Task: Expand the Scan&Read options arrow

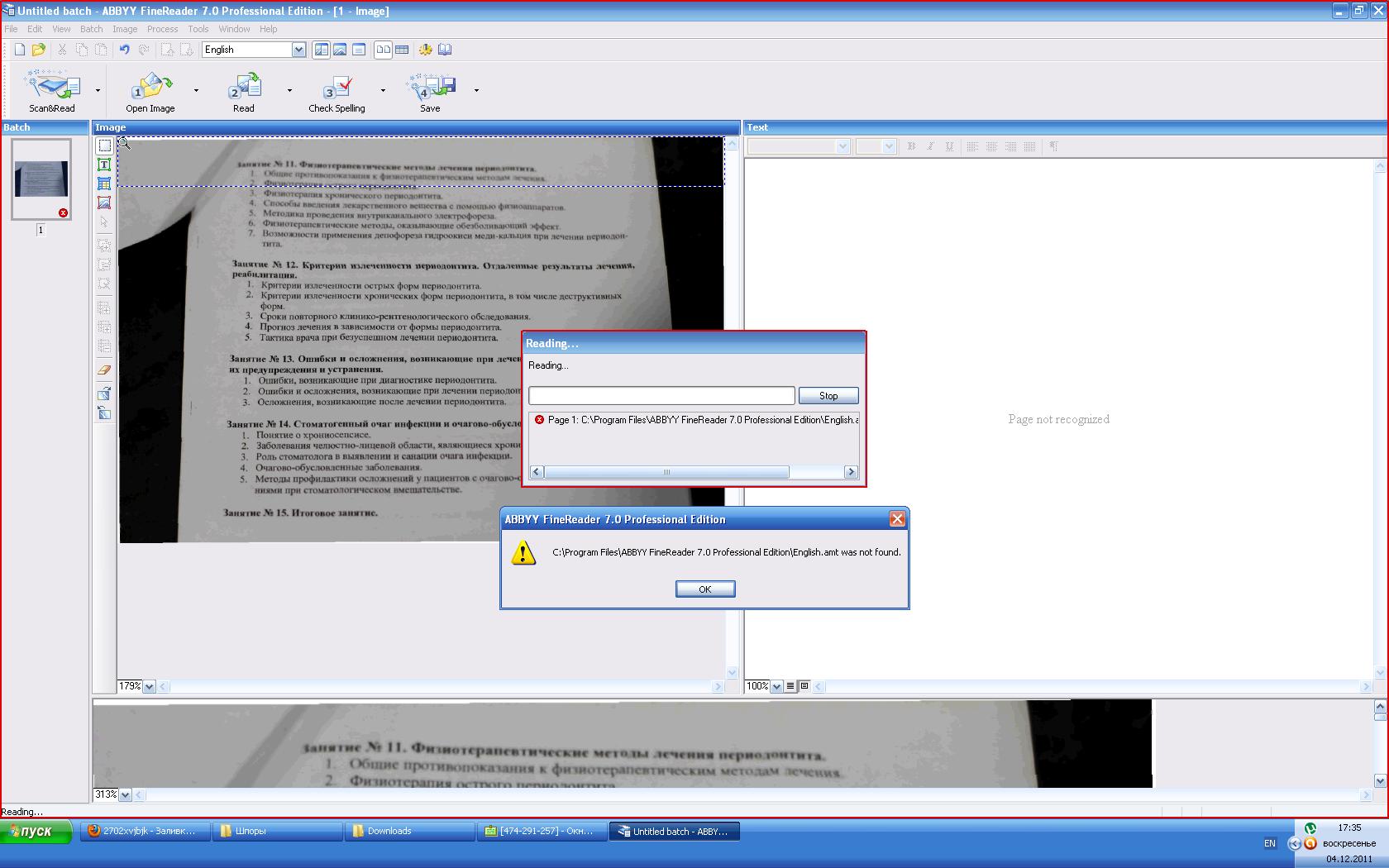Action: pos(98,91)
